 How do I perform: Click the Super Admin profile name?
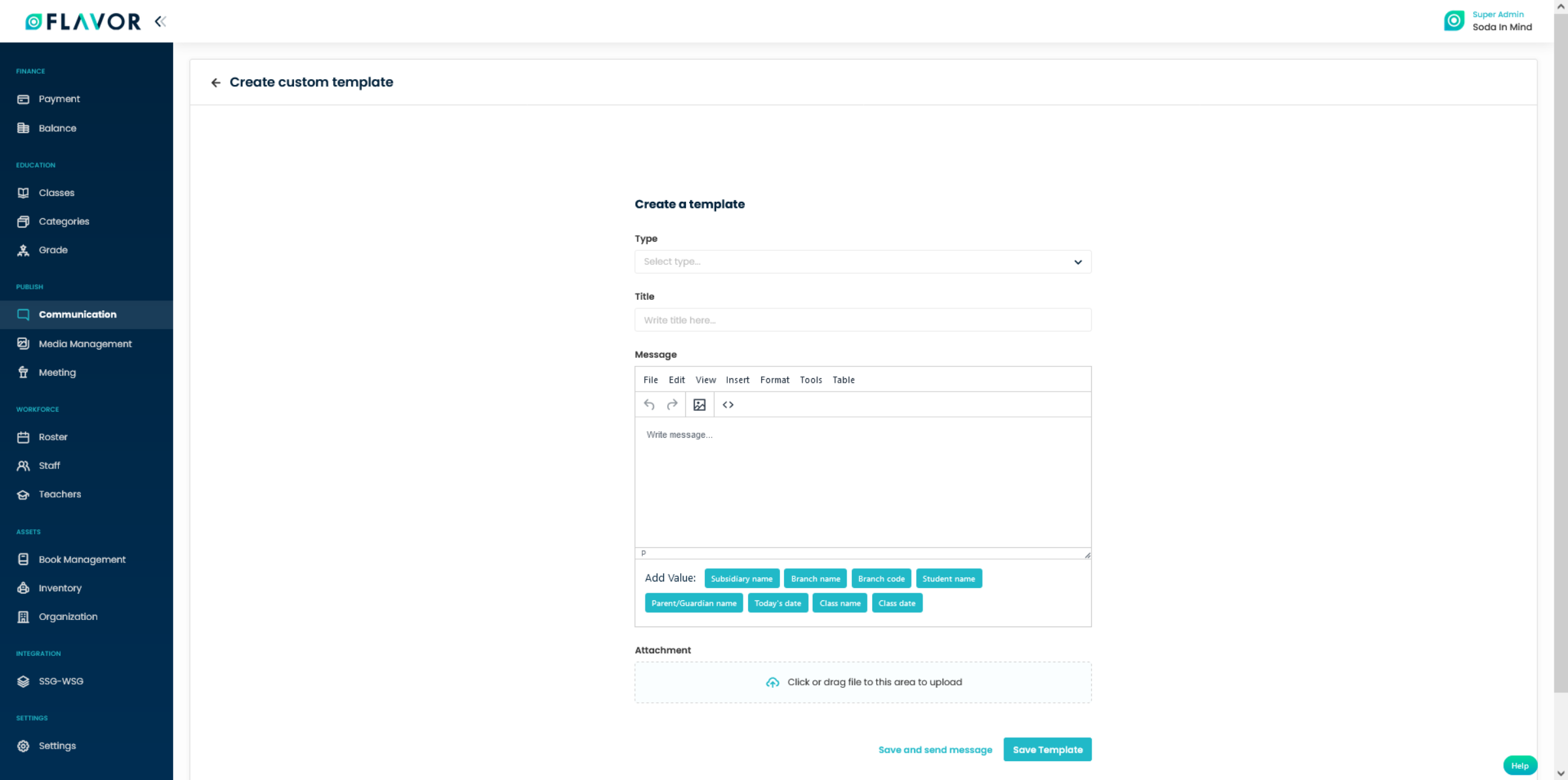tap(1497, 14)
